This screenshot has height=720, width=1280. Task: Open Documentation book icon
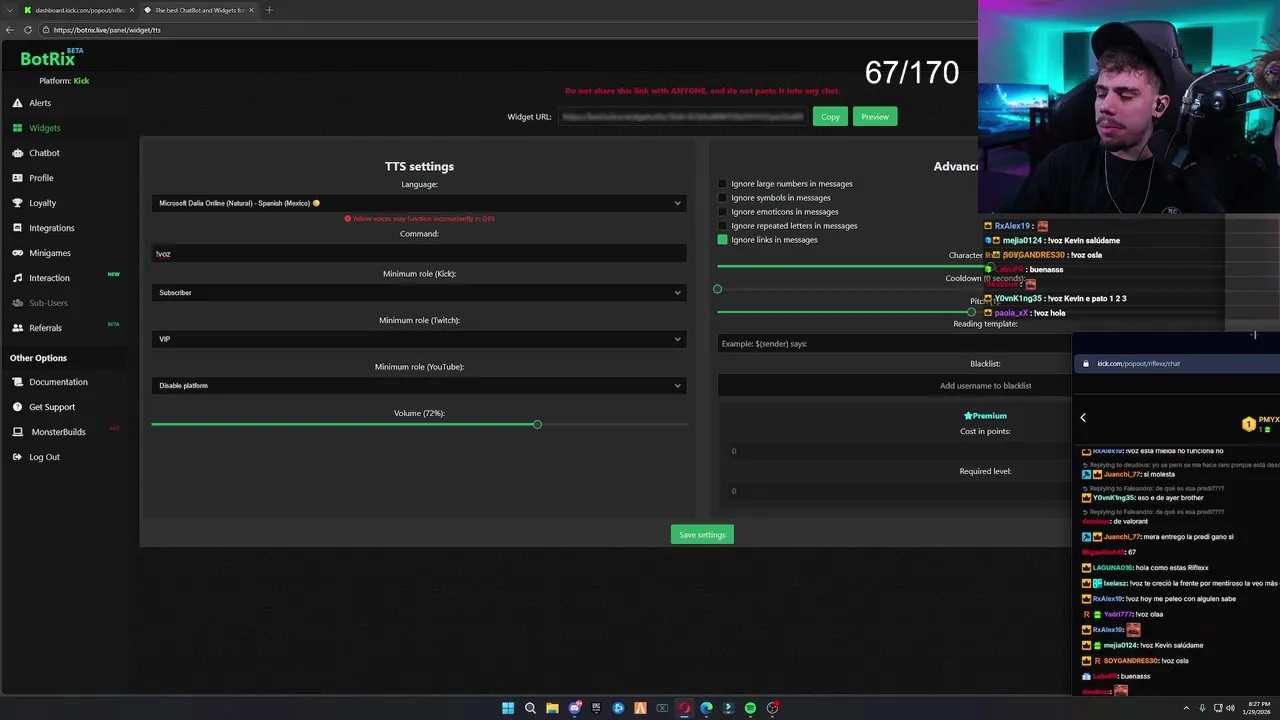point(18,382)
